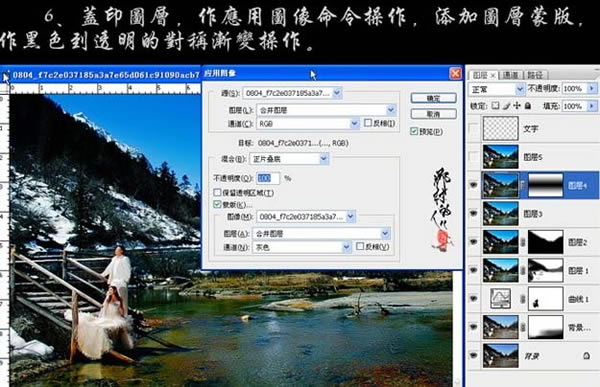The image size is (600, 387).
Task: Click the mask link icon on 图层2
Action: tap(523, 242)
